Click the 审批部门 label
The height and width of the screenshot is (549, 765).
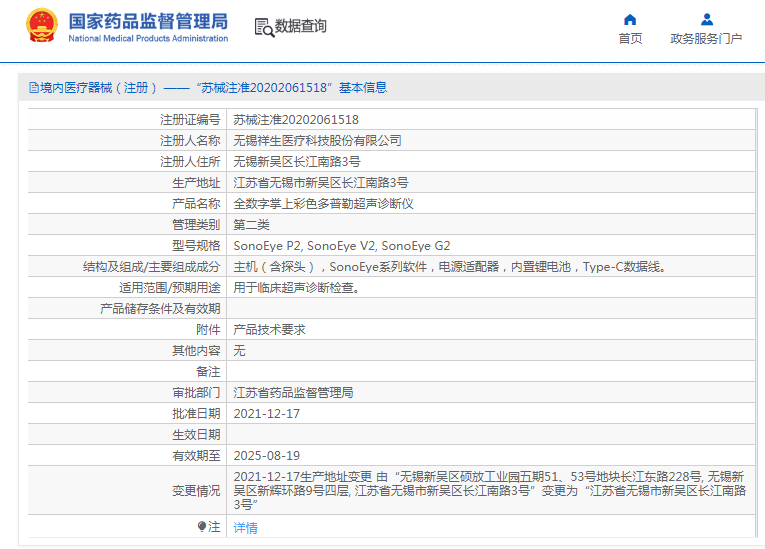point(196,392)
